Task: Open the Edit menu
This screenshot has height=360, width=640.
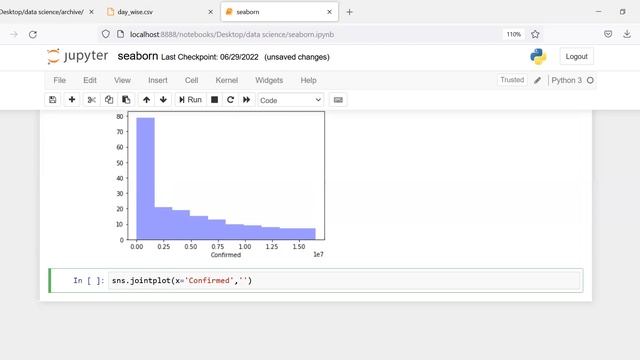Action: click(x=90, y=80)
